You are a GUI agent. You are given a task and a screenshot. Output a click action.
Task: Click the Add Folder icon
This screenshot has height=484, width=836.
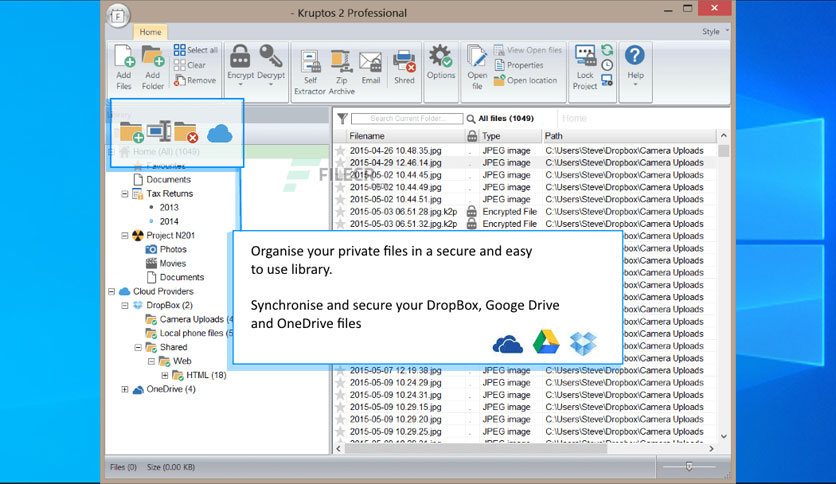point(153,57)
